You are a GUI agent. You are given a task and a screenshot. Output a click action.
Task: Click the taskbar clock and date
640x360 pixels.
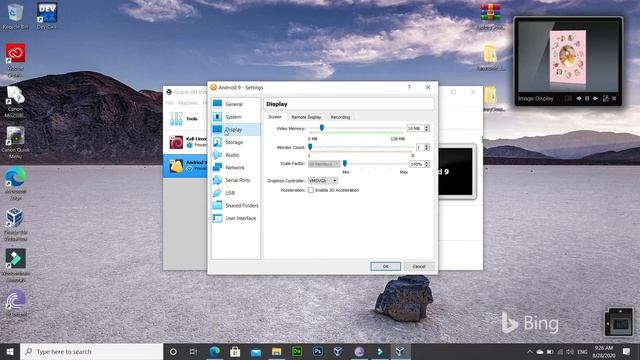coord(604,351)
